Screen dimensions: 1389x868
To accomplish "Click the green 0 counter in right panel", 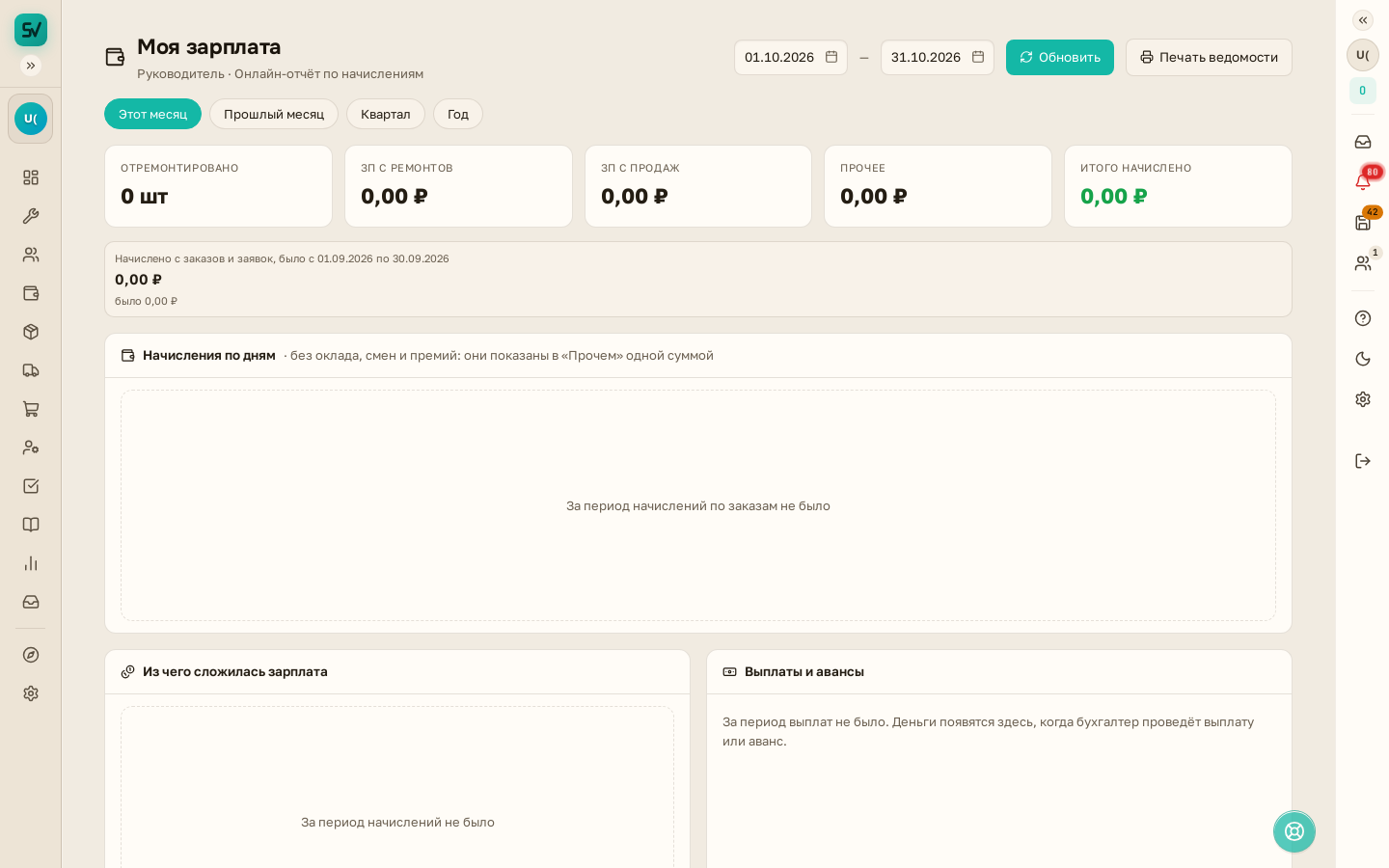I will 1363,91.
